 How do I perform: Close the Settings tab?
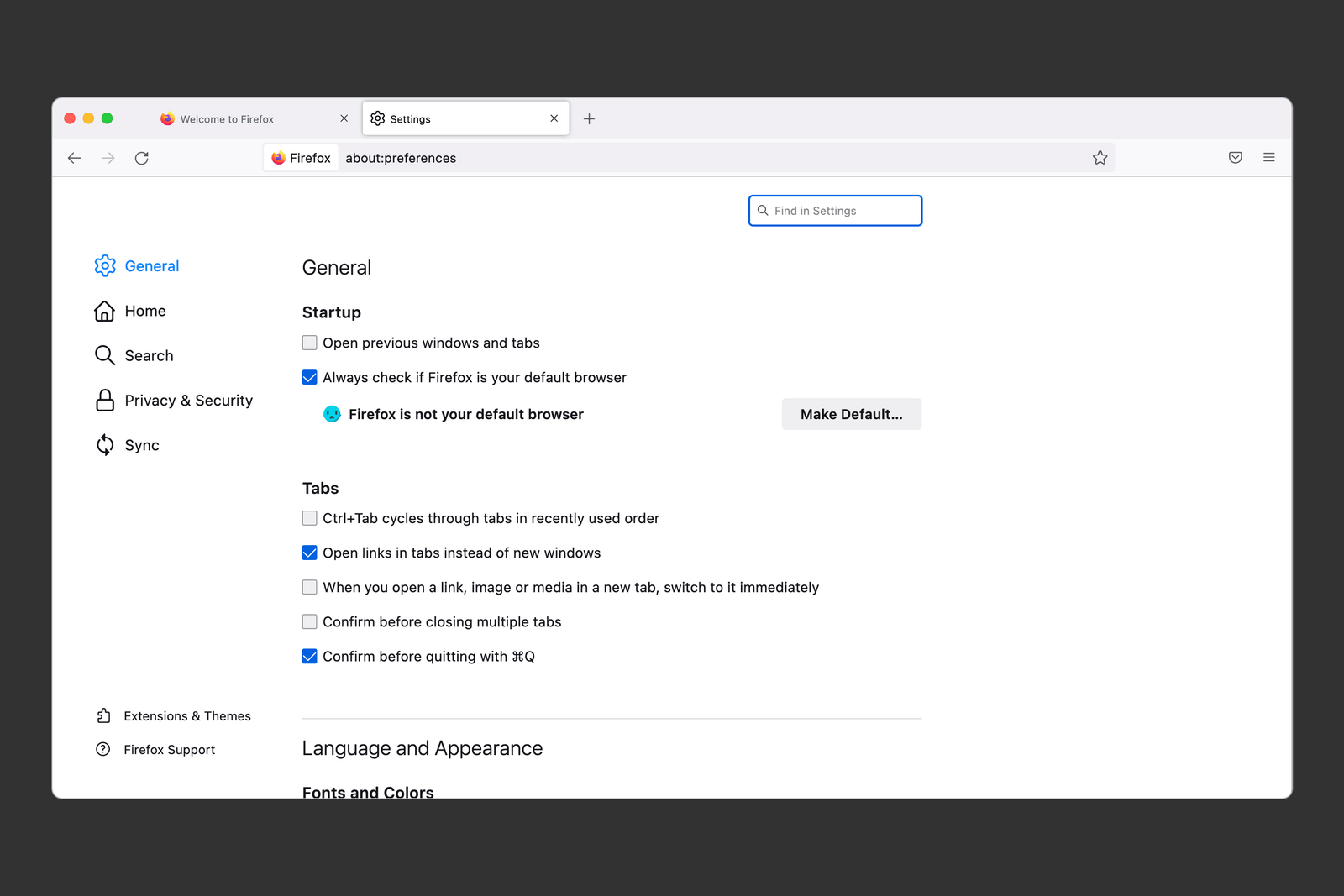(554, 118)
